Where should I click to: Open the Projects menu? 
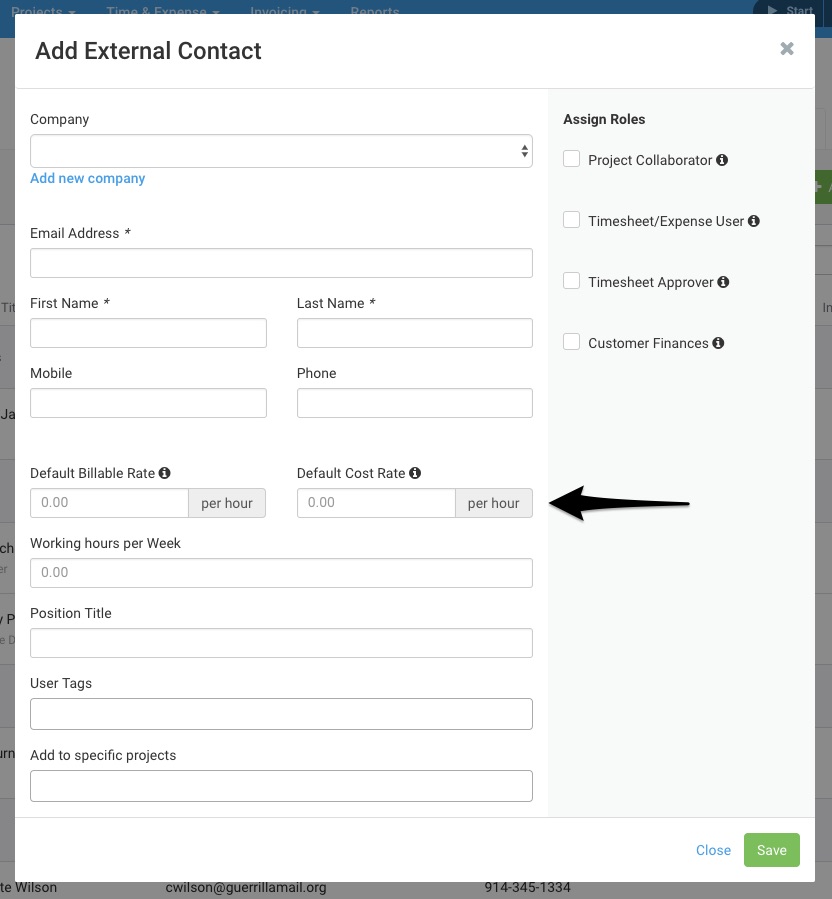click(35, 11)
